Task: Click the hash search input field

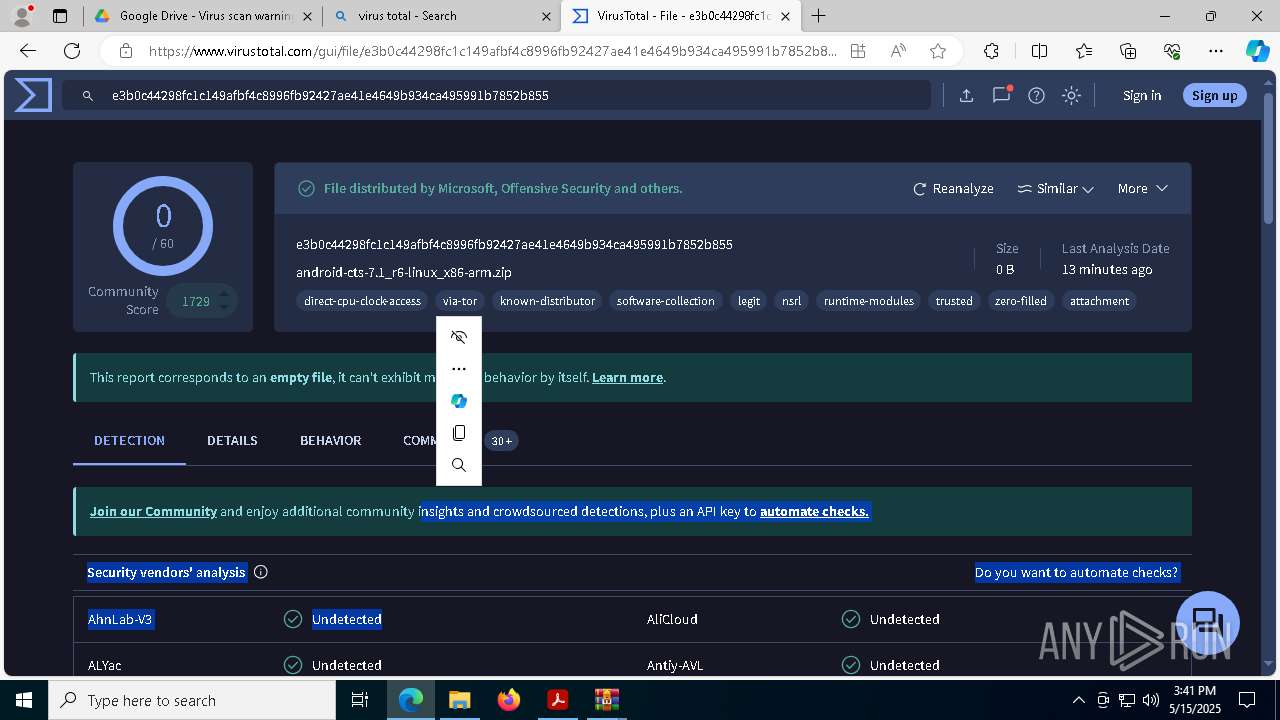Action: (497, 95)
